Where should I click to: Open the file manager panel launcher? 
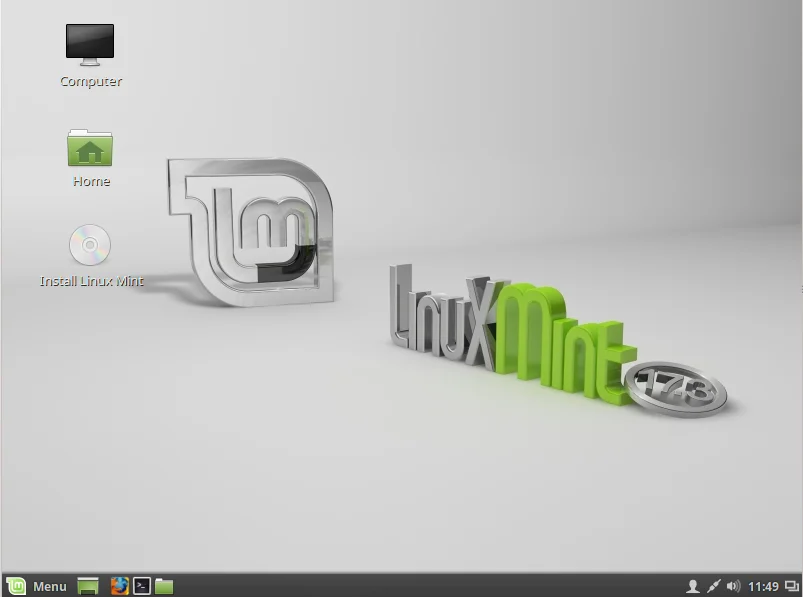coord(164,586)
